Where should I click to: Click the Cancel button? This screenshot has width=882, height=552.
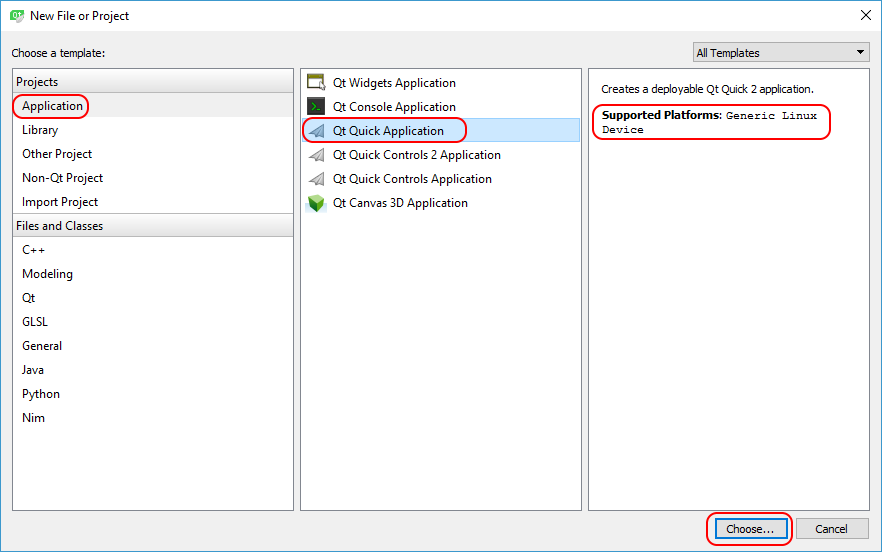coord(831,529)
